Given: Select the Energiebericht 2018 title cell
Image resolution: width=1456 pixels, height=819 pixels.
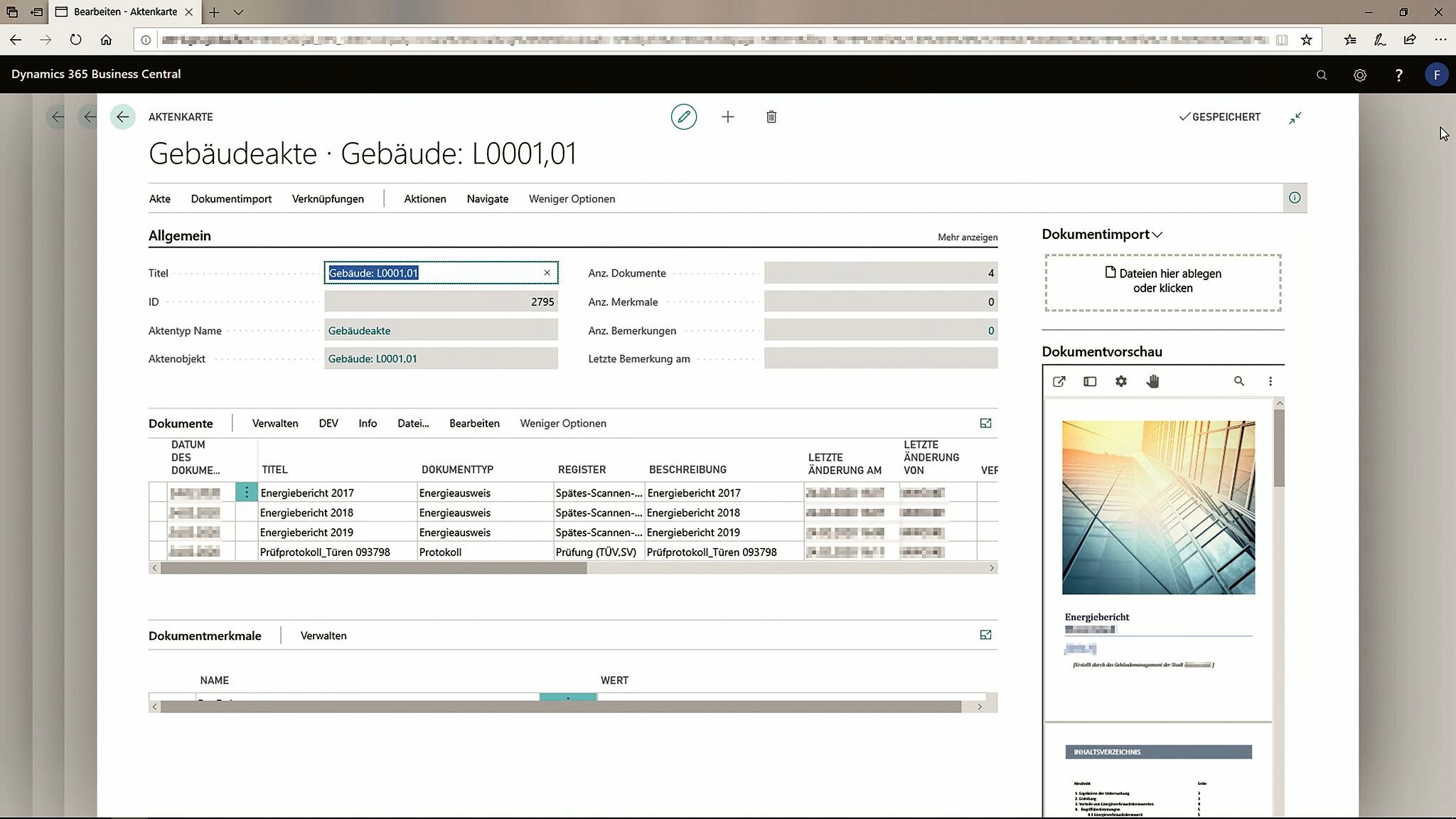Looking at the screenshot, I should [337, 513].
